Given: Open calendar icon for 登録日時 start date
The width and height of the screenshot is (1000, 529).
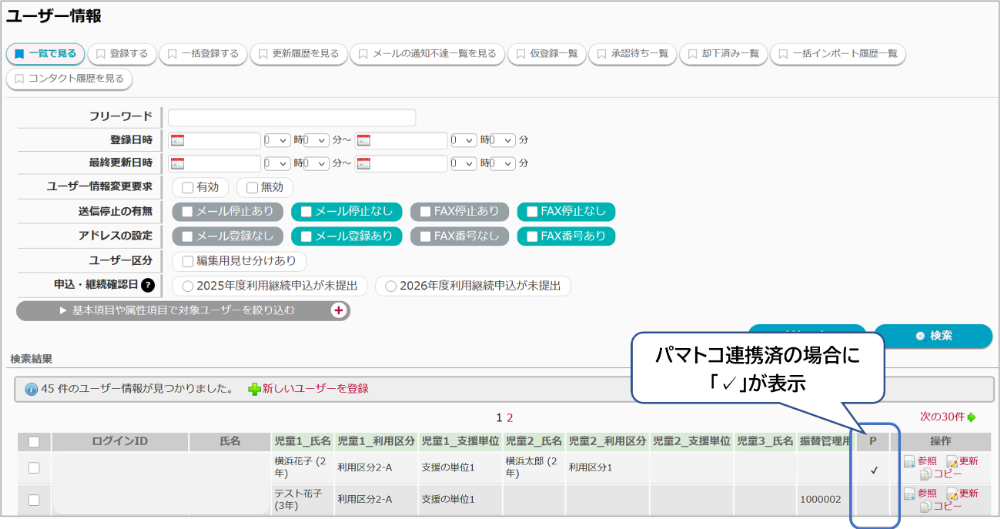Looking at the screenshot, I should coord(178,141).
